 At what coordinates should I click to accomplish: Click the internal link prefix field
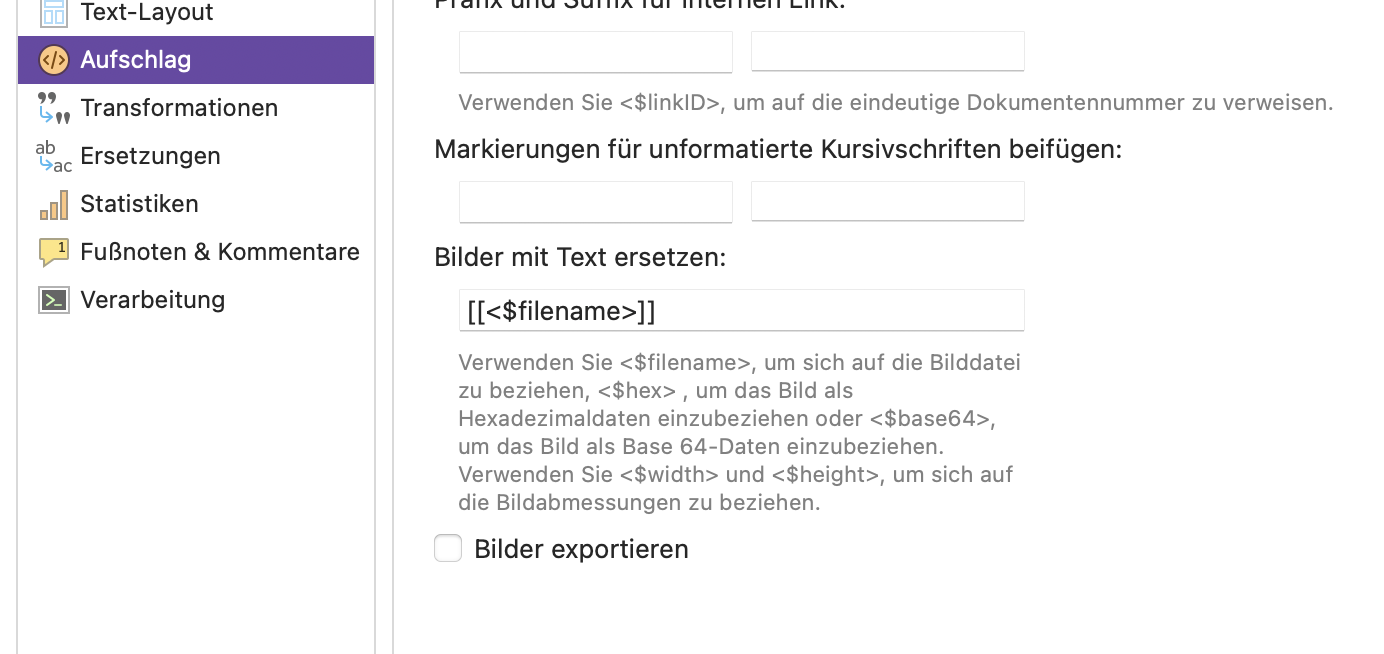pyautogui.click(x=595, y=52)
